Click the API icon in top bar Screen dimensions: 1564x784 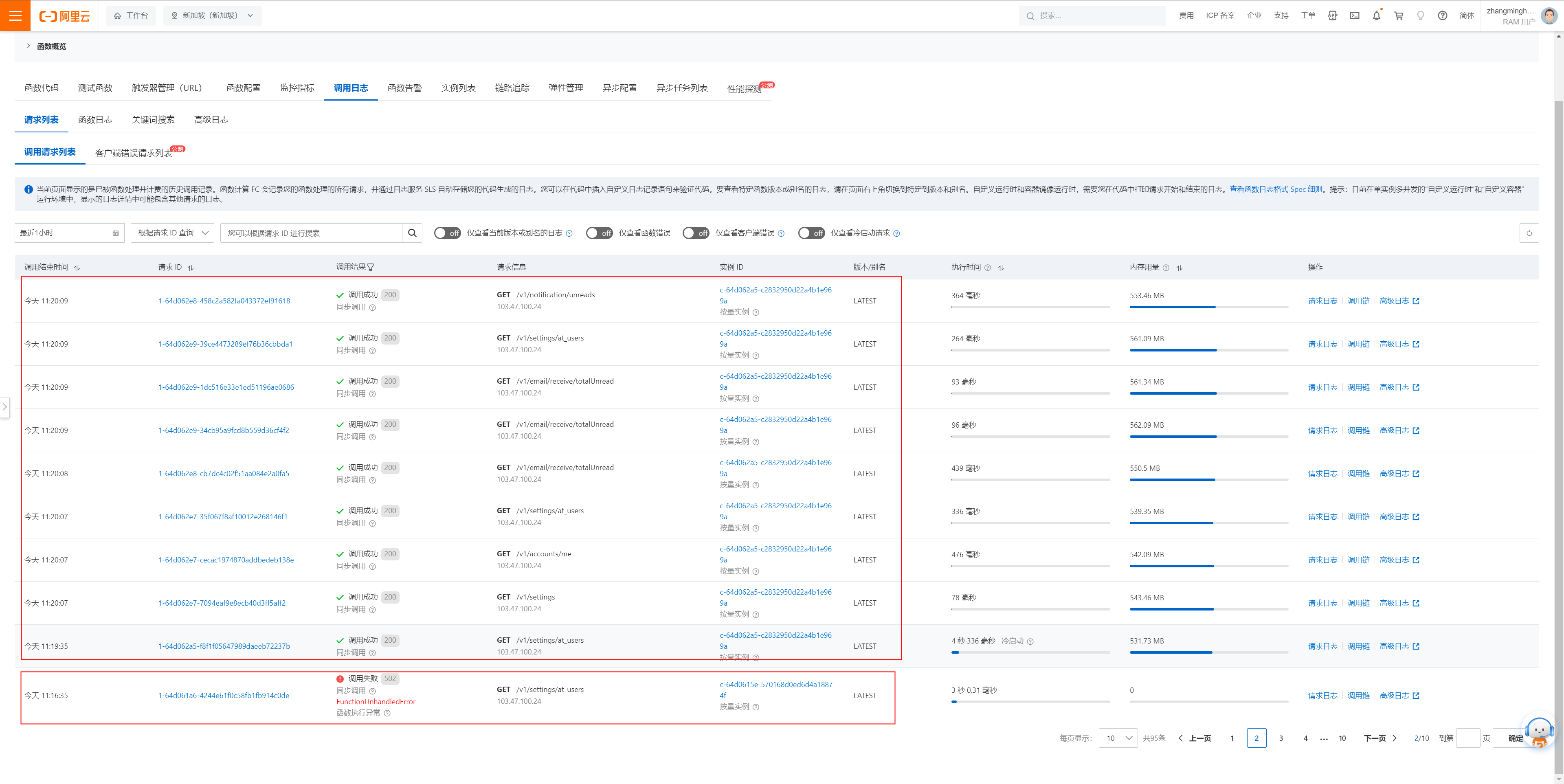[x=1333, y=16]
